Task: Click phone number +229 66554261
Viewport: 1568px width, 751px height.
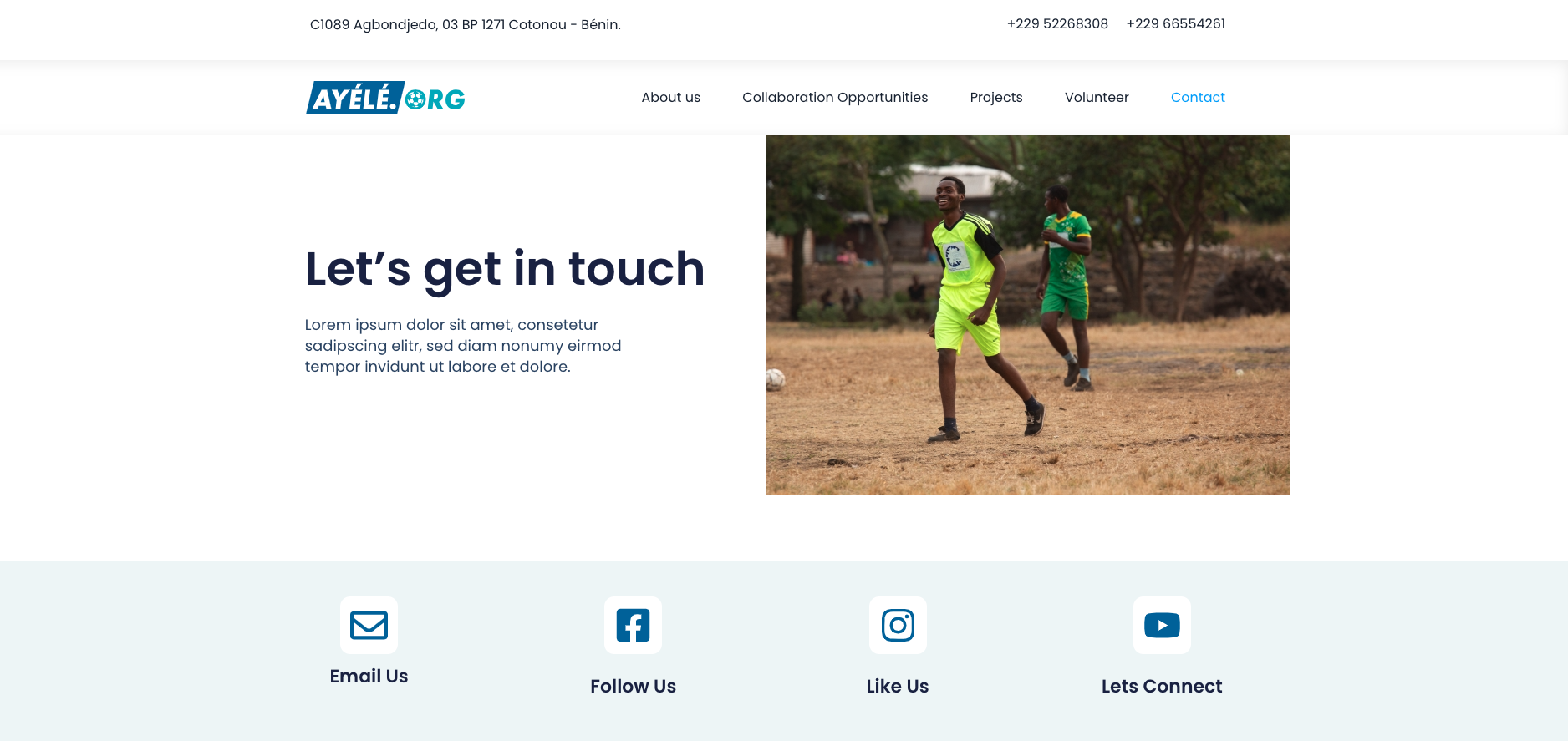Action: pyautogui.click(x=1175, y=24)
